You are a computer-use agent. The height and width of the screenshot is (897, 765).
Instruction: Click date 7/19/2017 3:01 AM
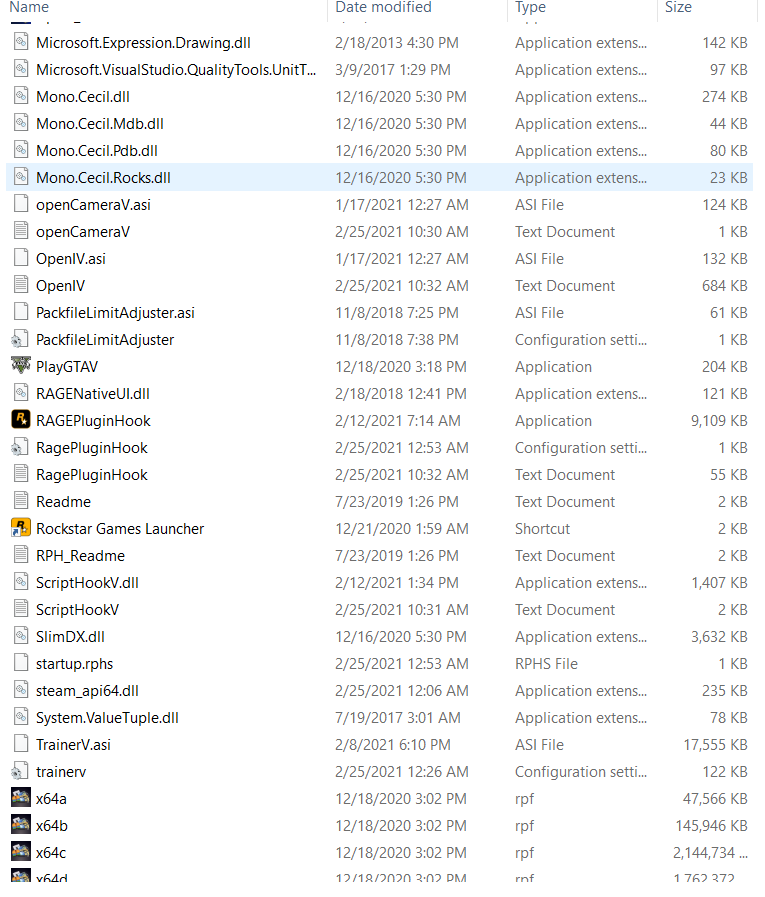point(398,717)
